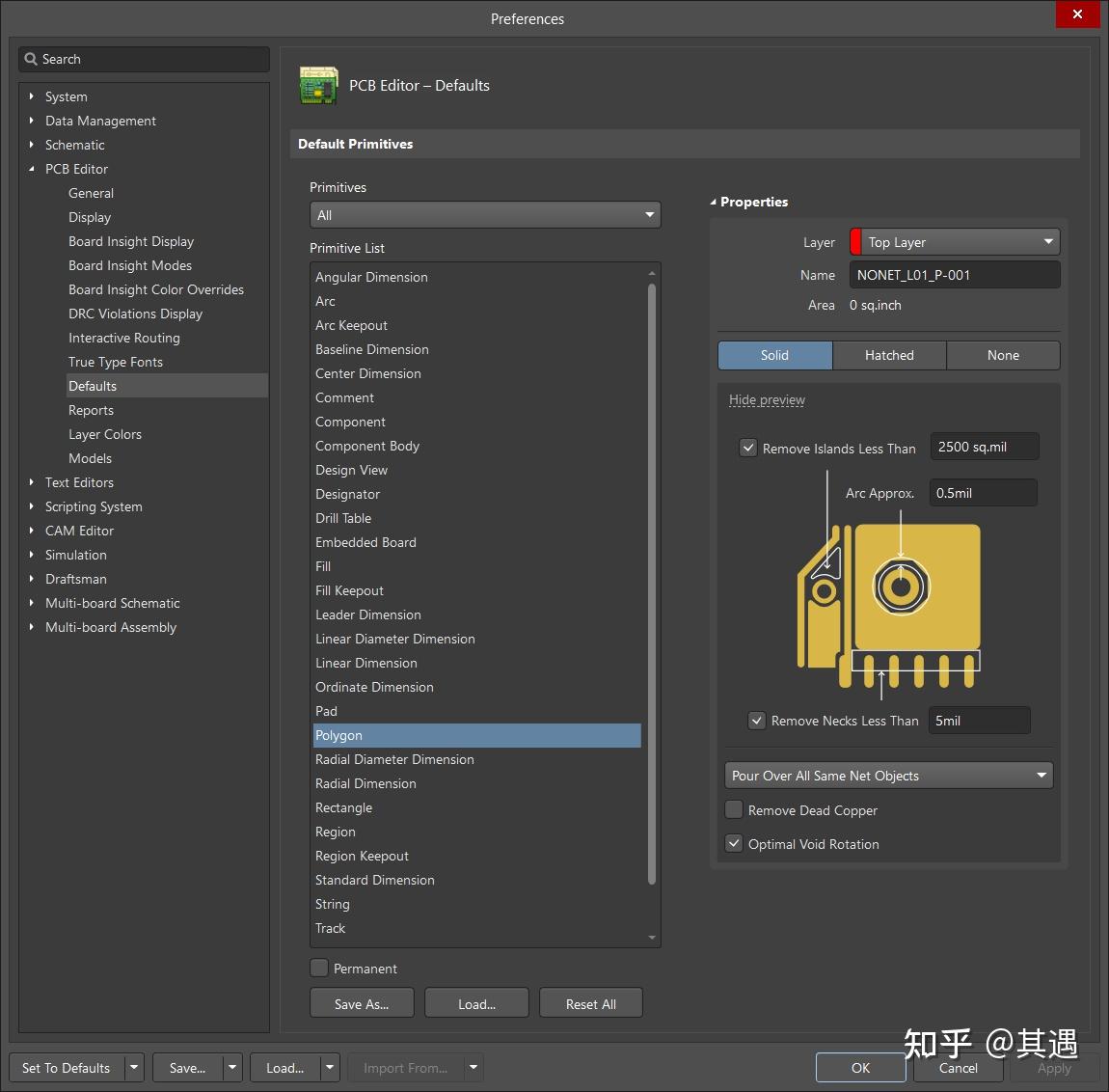Click the search magnifier icon

[x=31, y=59]
